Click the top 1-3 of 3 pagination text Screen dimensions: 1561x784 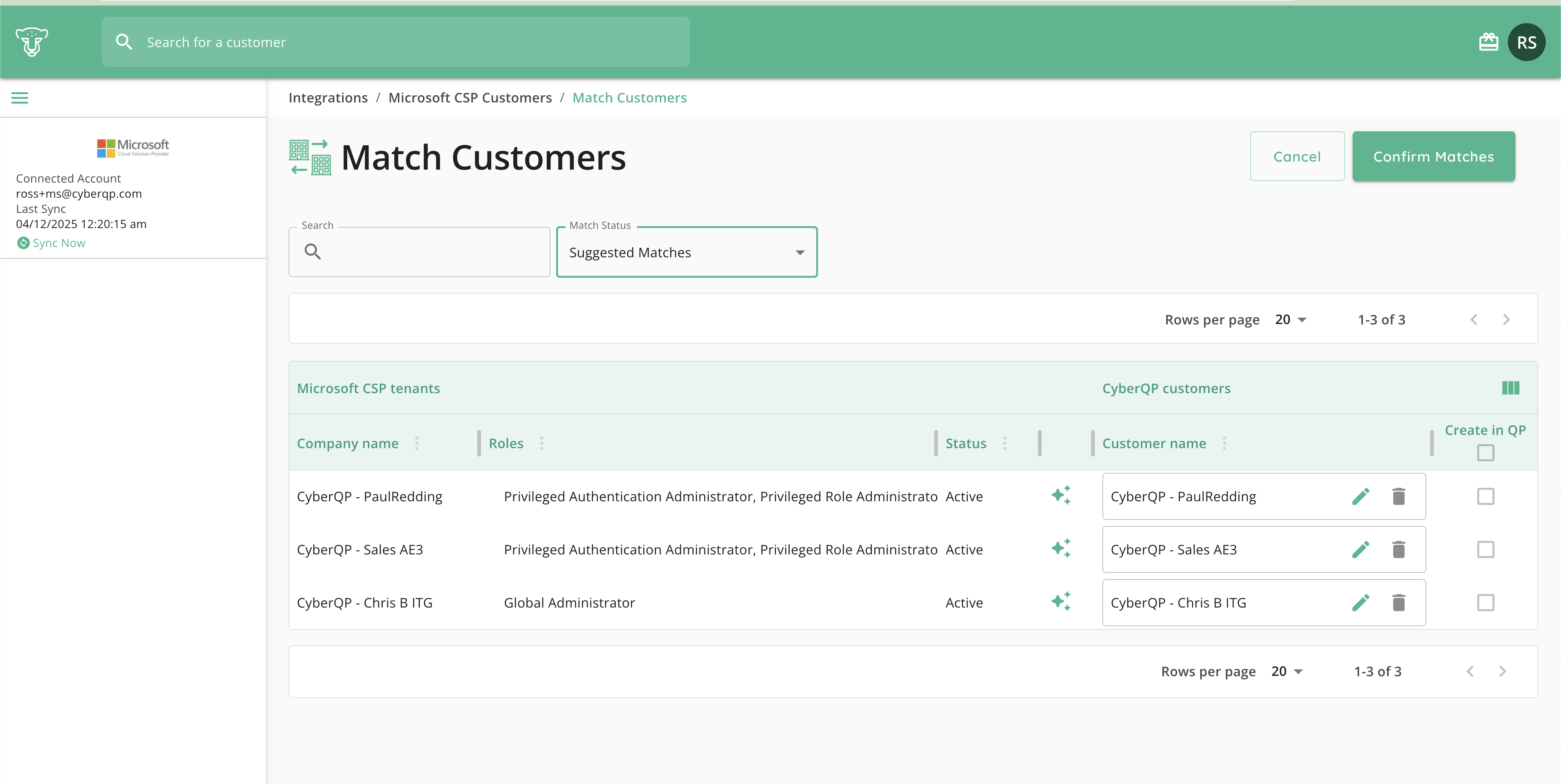click(1381, 319)
